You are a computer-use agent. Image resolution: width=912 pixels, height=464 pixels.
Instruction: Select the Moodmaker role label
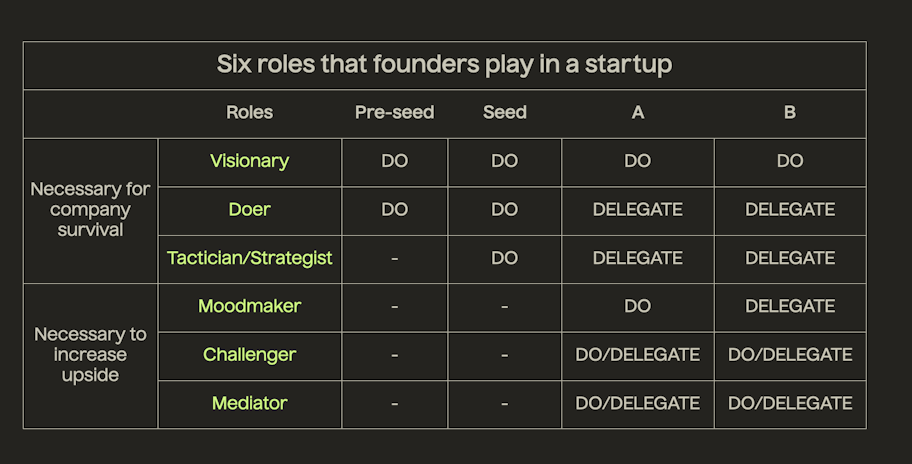[x=250, y=306]
